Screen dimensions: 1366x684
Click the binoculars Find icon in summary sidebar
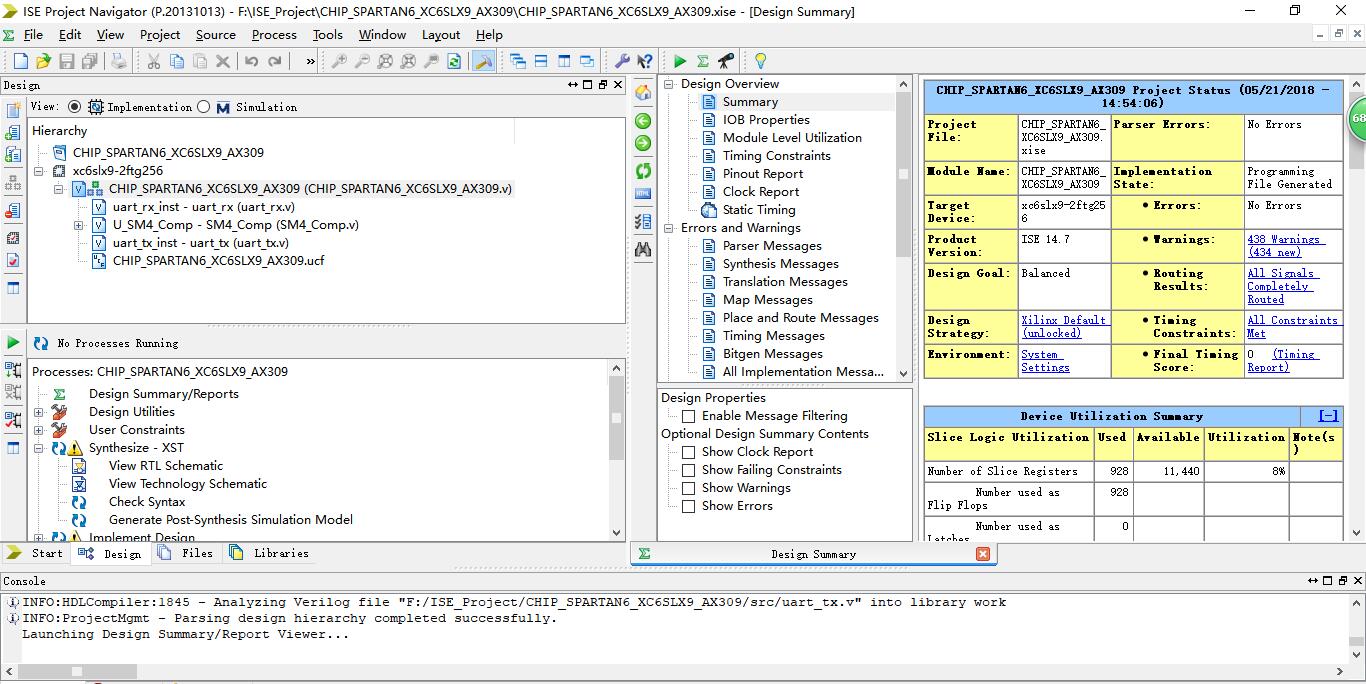(643, 249)
